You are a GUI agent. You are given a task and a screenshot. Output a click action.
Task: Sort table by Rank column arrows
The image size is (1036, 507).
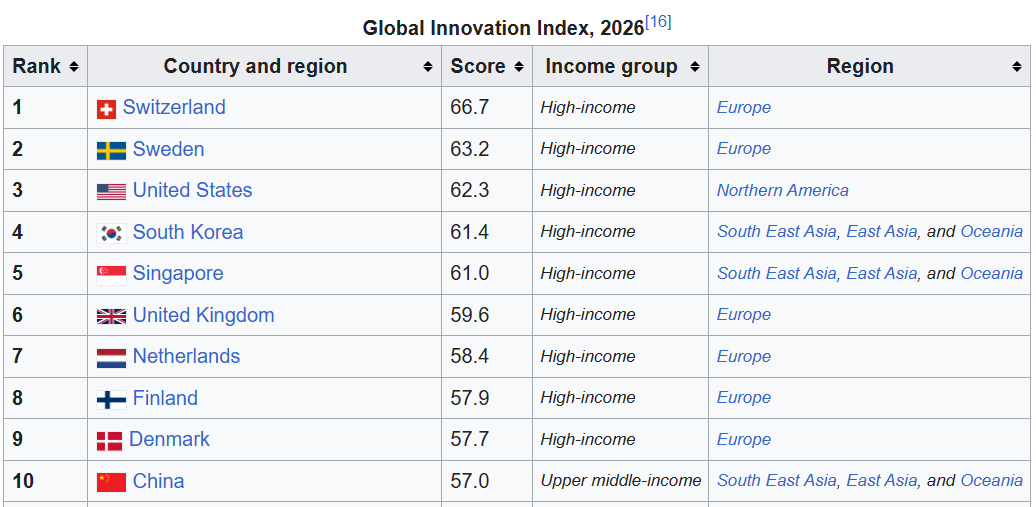click(x=73, y=67)
